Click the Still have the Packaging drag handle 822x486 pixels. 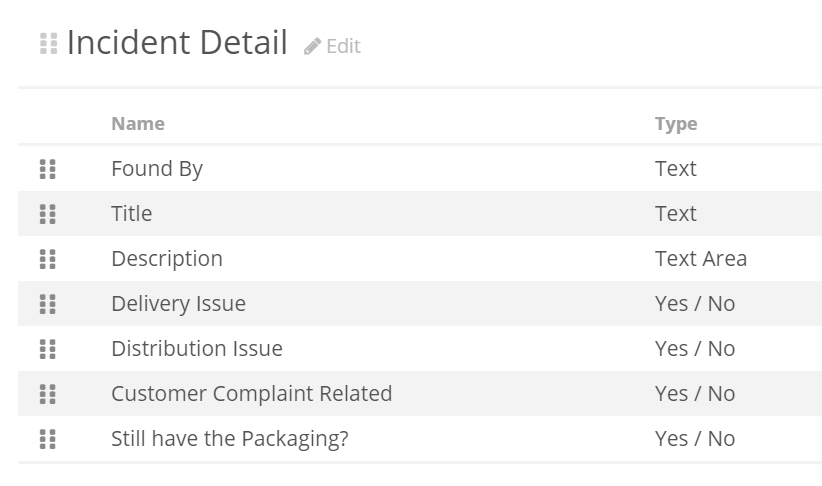coord(48,439)
